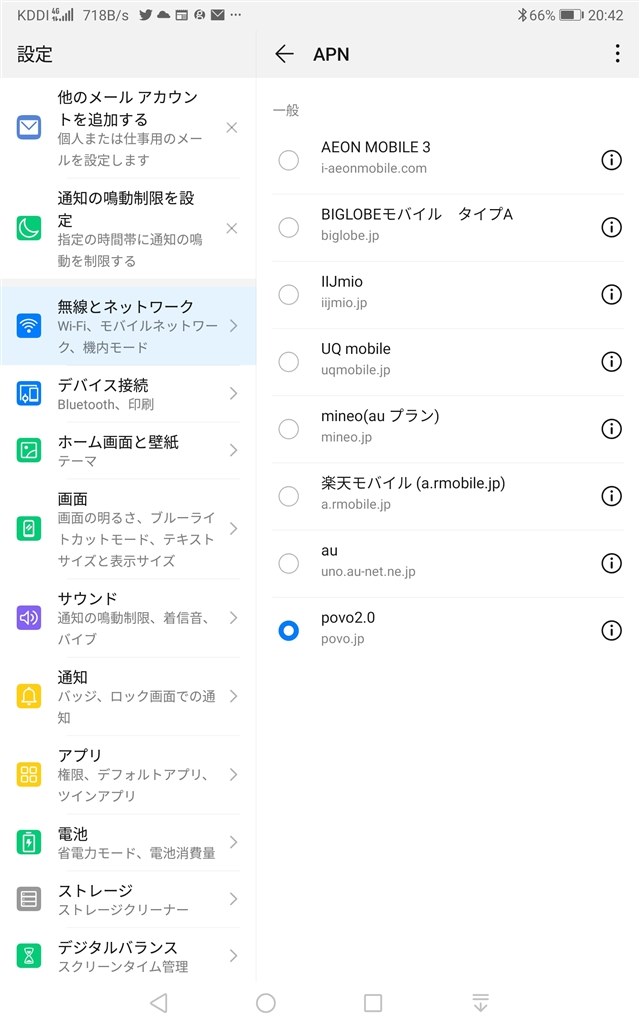Open info for au APN
Viewport: 640px width, 1024px height.
(x=611, y=563)
